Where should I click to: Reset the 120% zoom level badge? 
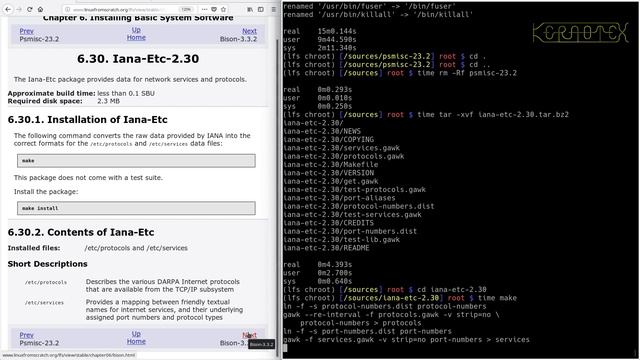pos(186,9)
